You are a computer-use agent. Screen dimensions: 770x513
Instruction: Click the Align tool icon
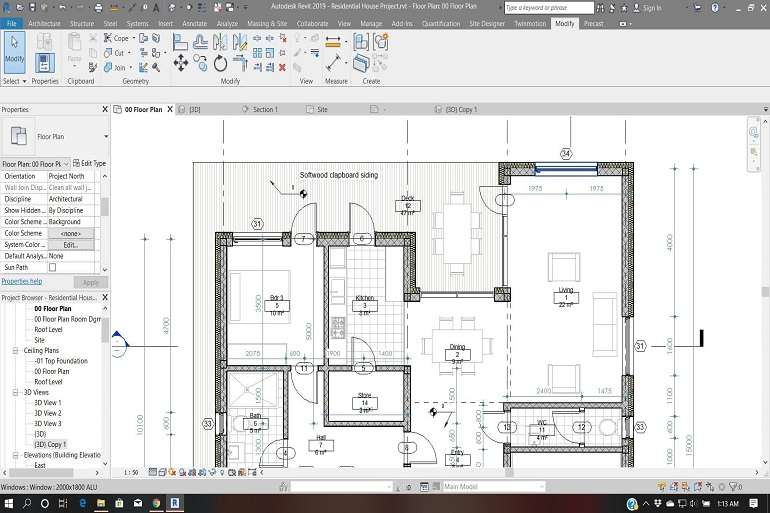coord(180,41)
